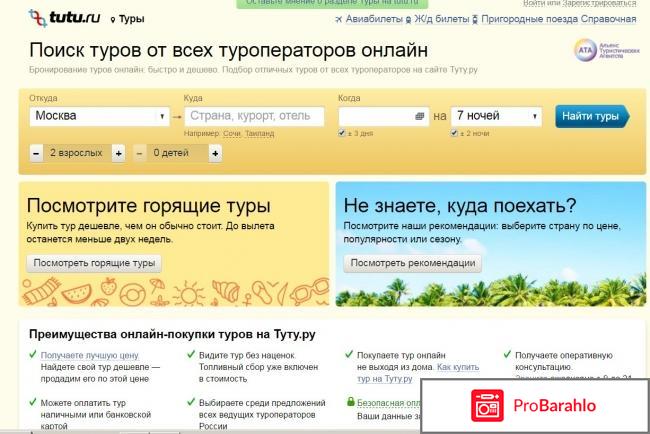
Task: Click Посмотреть горящие туры button
Action: (x=94, y=263)
